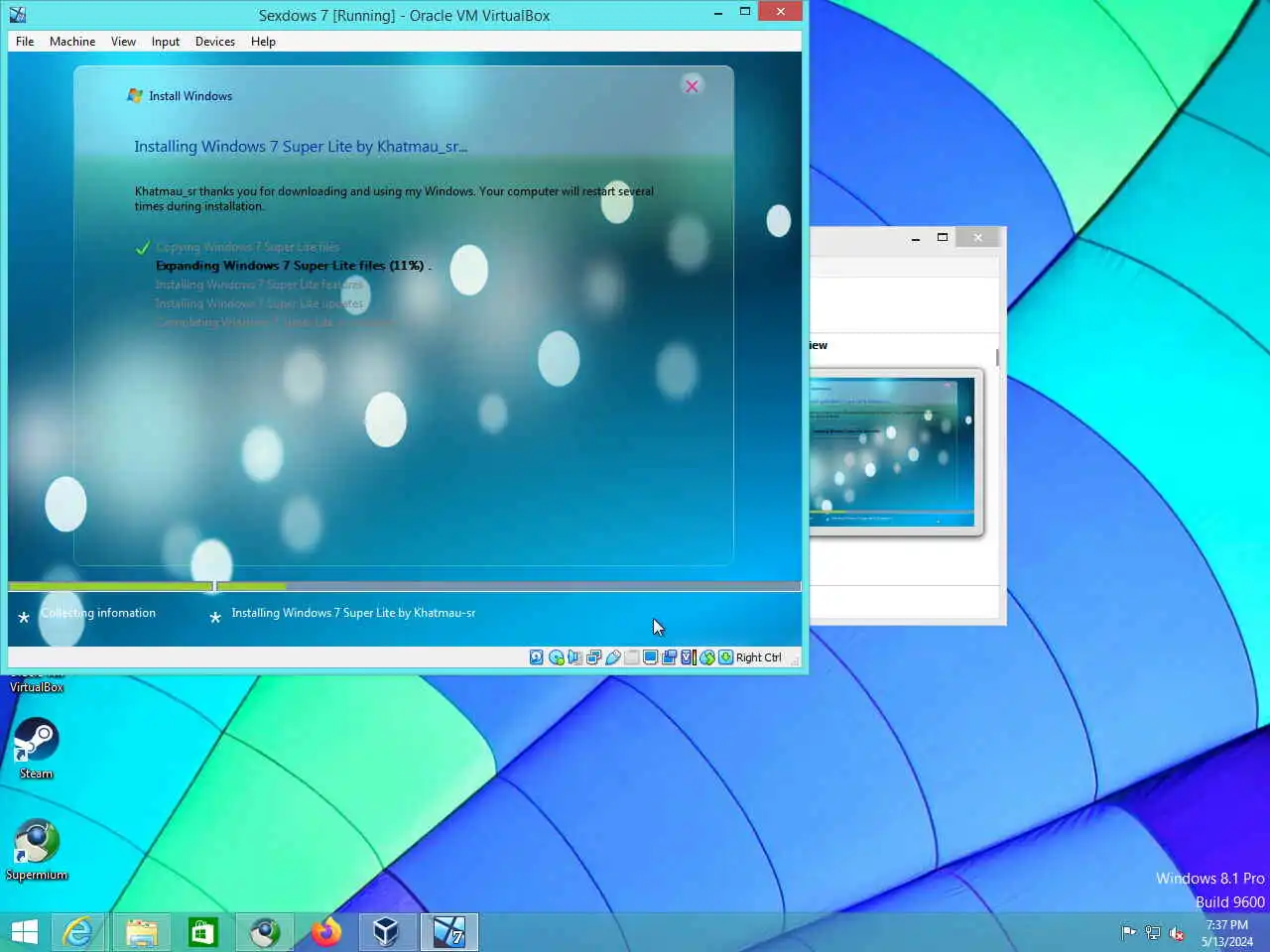The image size is (1270, 952).
Task: Click the recording status icon
Action: pyautogui.click(x=669, y=657)
